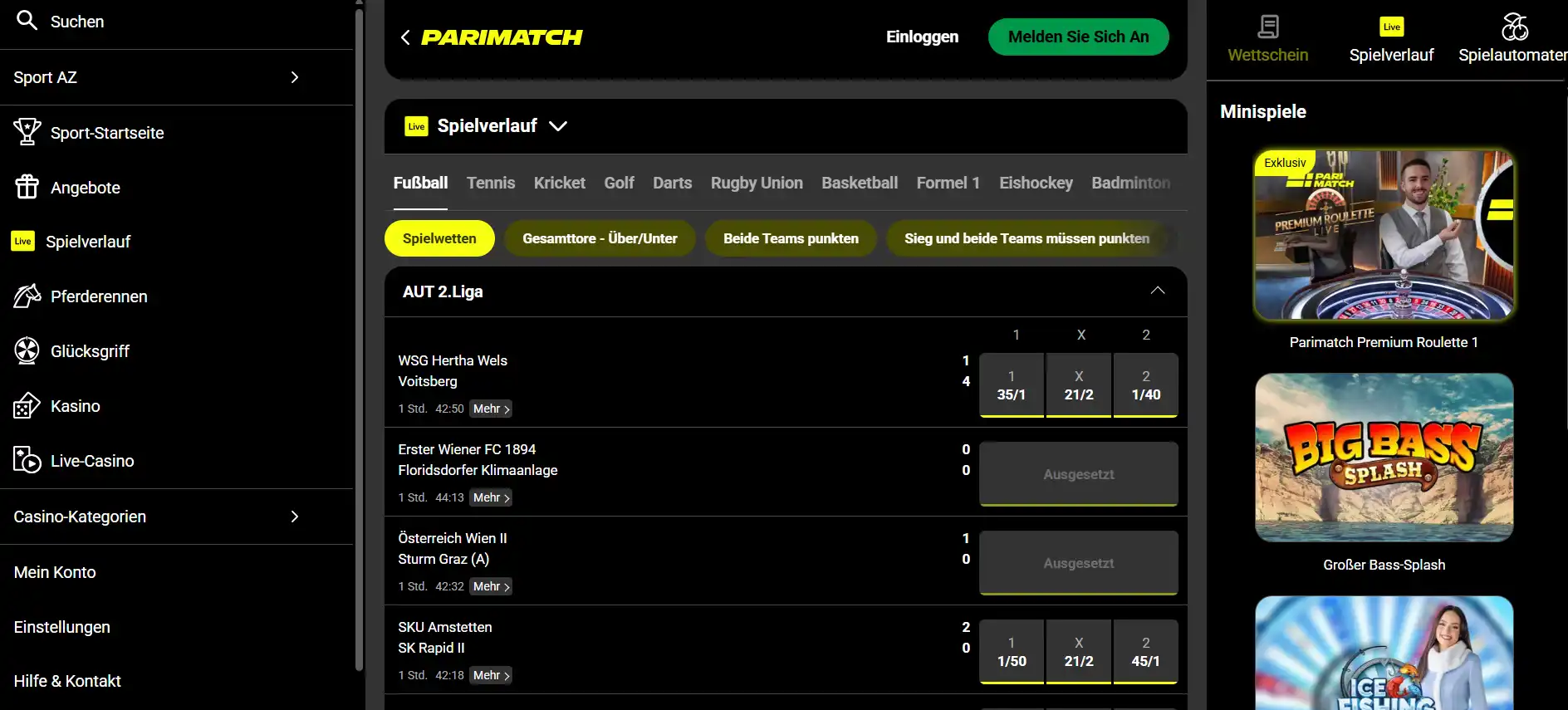Click the Live Spielverlauf icon in top-right bar

click(x=1391, y=27)
